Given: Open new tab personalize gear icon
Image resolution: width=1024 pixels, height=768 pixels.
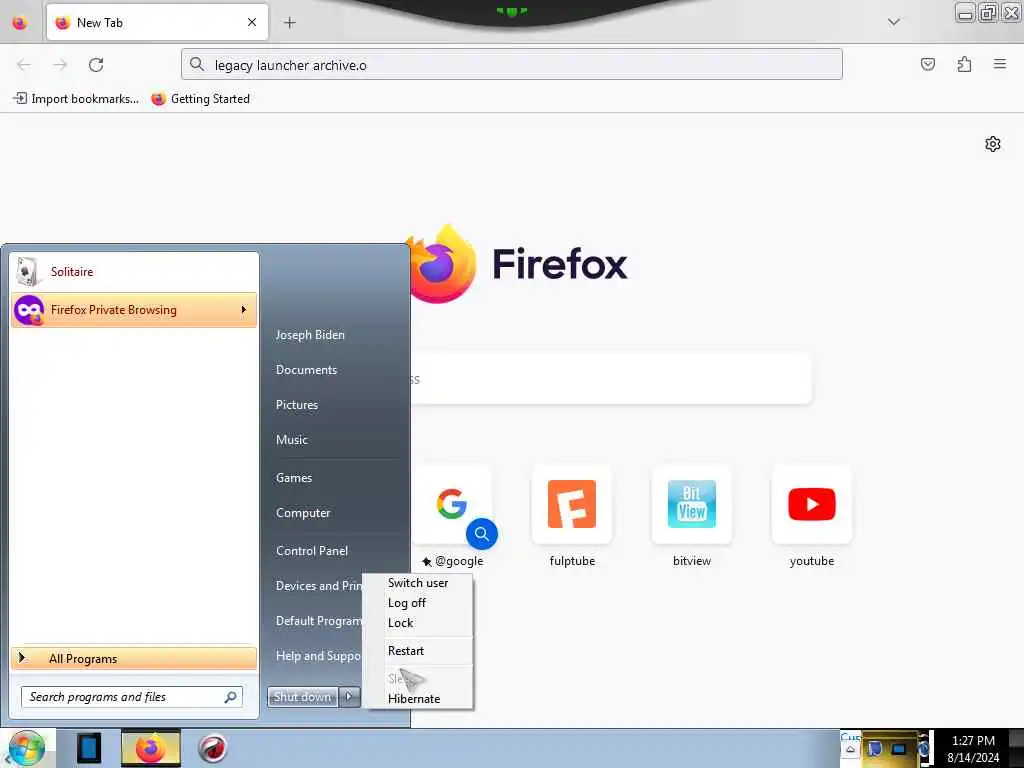Looking at the screenshot, I should tap(993, 144).
